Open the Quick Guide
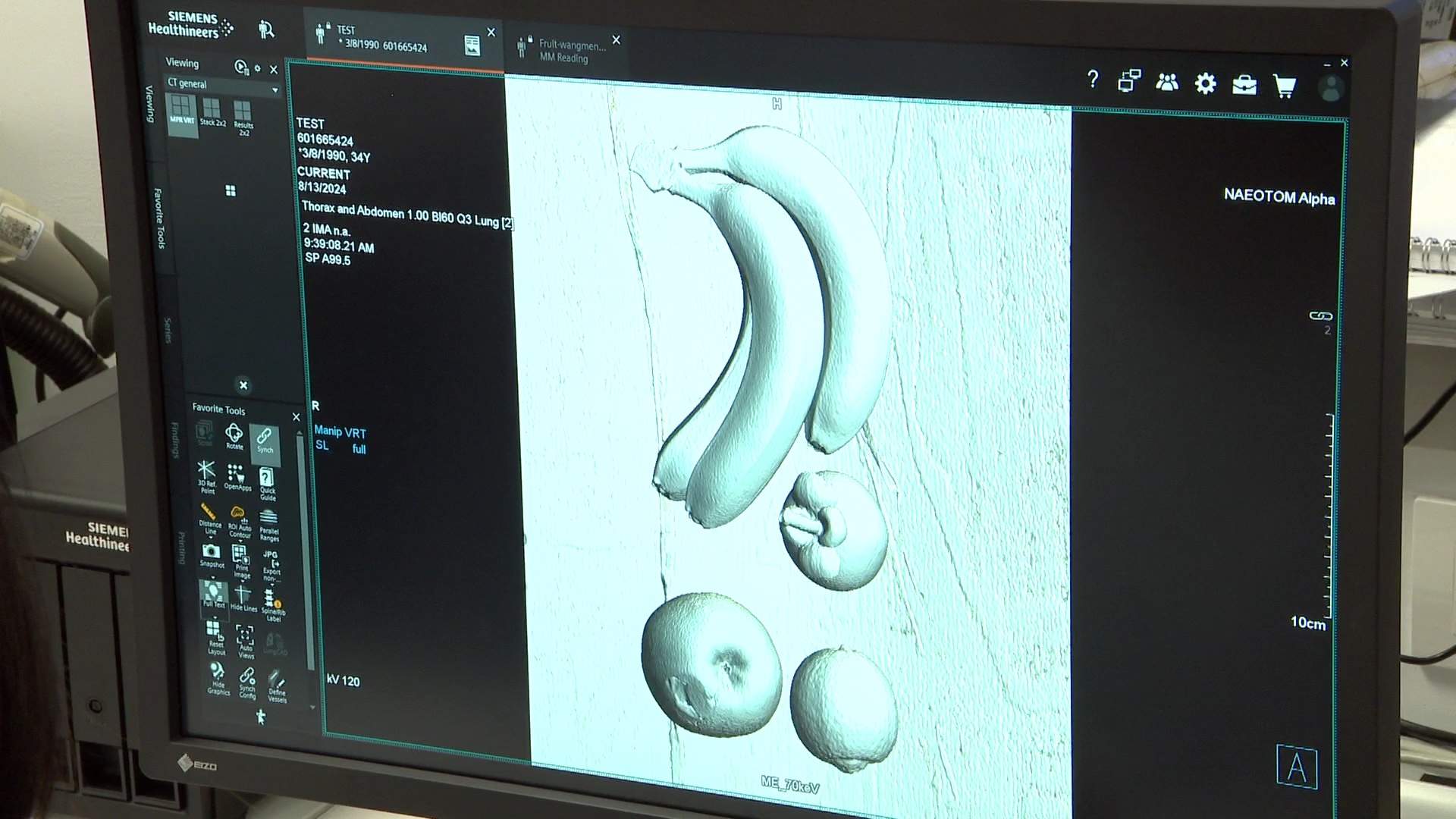The image size is (1456, 819). [x=267, y=482]
